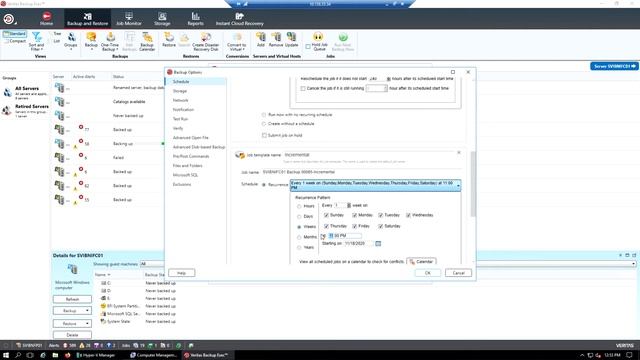Open File Explorer from the taskbar
Screen dimensions: 640x360
coord(55,355)
